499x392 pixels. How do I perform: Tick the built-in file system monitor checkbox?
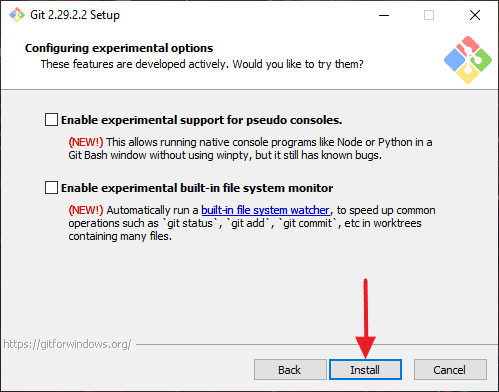point(51,188)
